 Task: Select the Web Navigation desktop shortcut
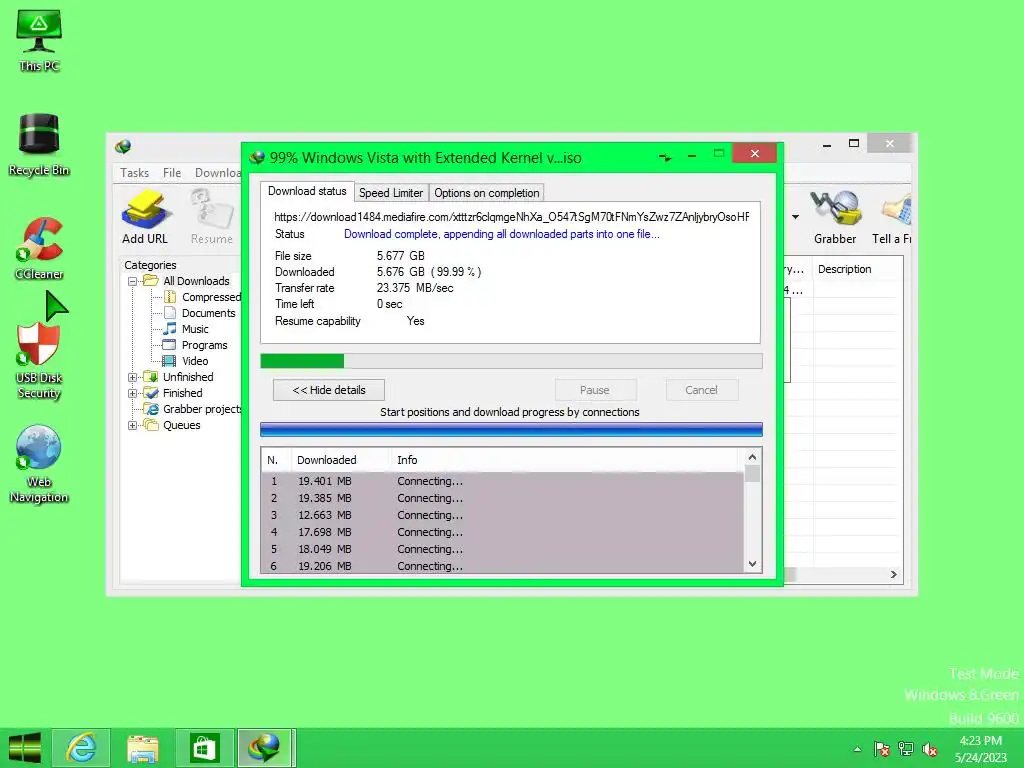[39, 464]
